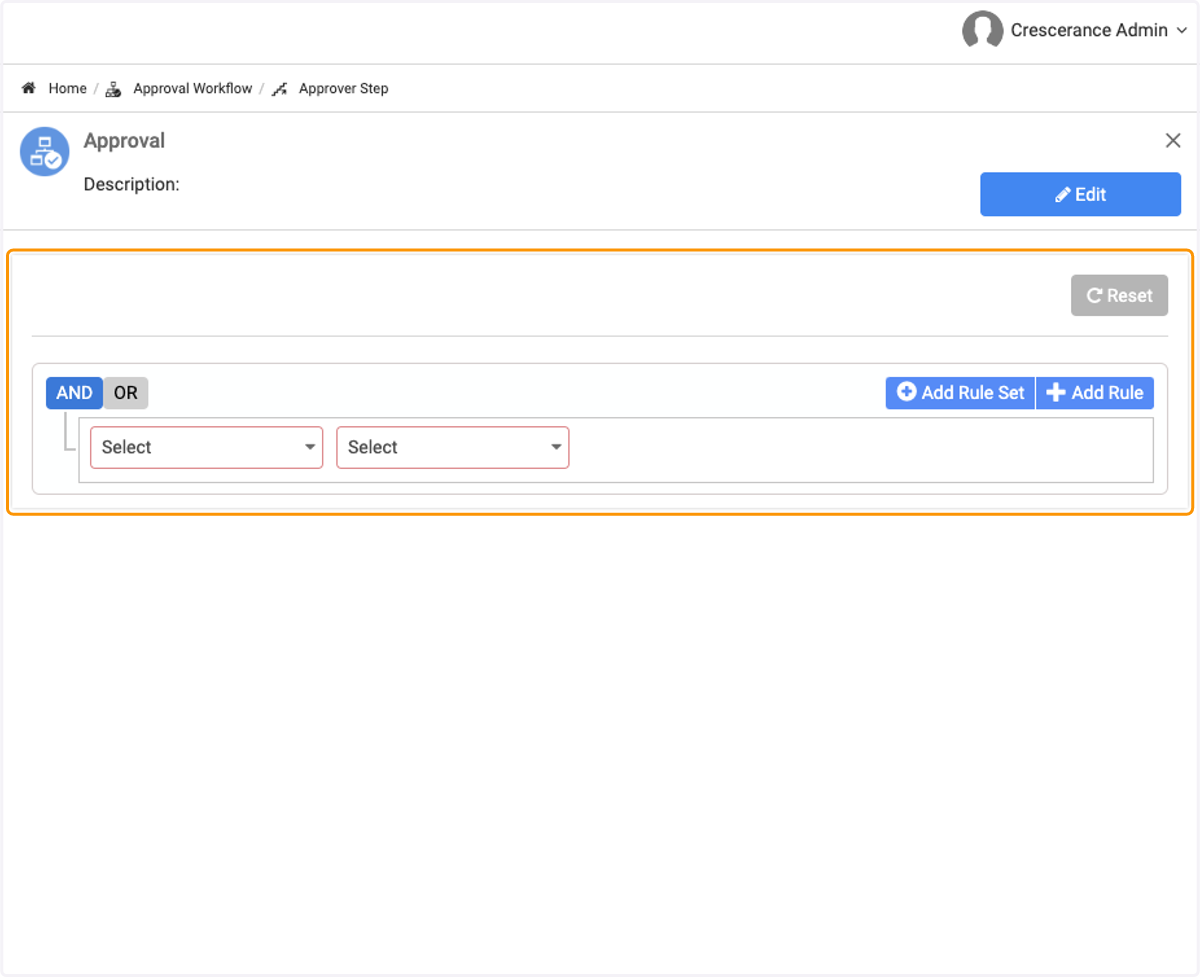Click the Description: label
The height and width of the screenshot is (977, 1200).
(131, 184)
